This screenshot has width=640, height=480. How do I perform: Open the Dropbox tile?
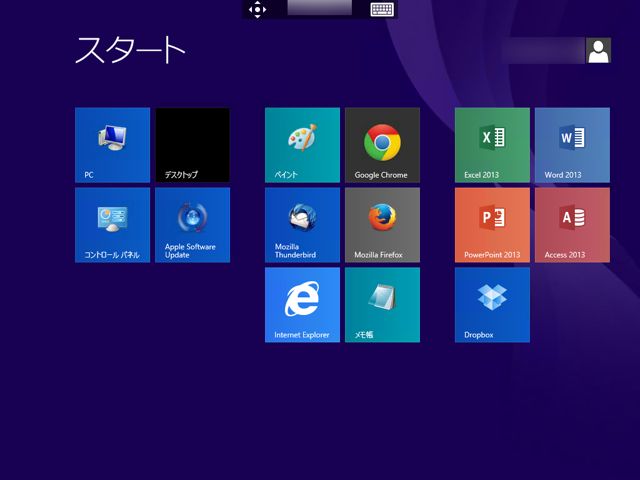[492, 305]
